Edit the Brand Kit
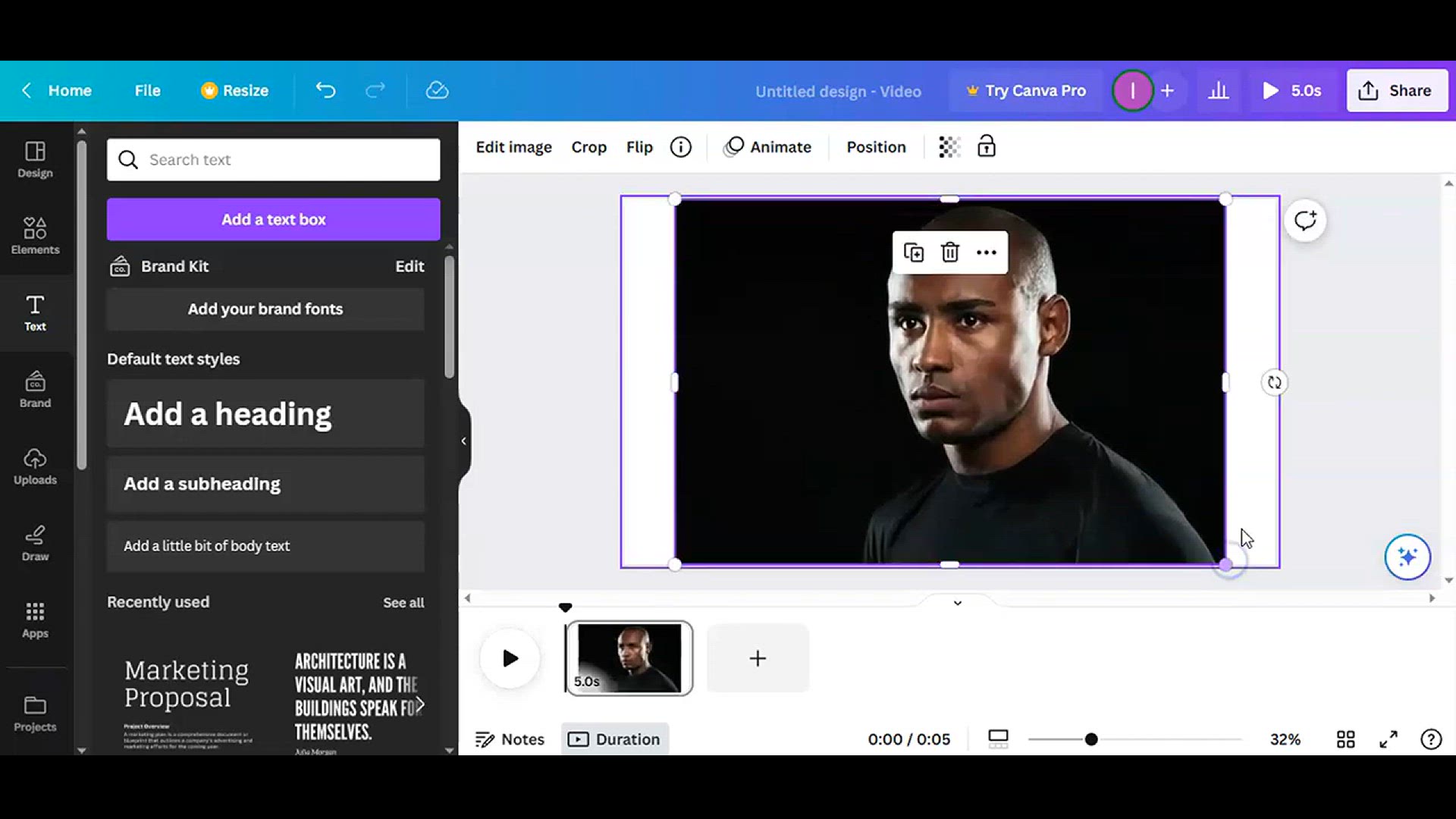Viewport: 1456px width, 819px height. tap(409, 266)
